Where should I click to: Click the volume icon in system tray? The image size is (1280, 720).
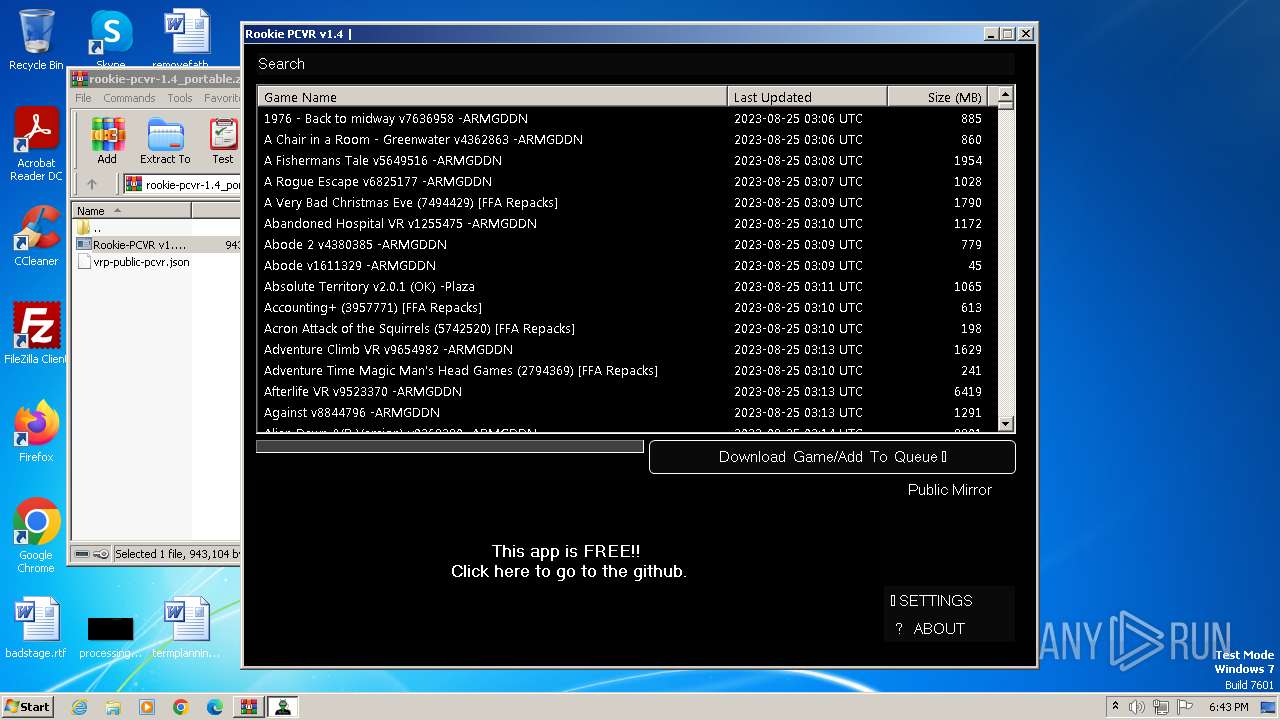pos(1137,707)
